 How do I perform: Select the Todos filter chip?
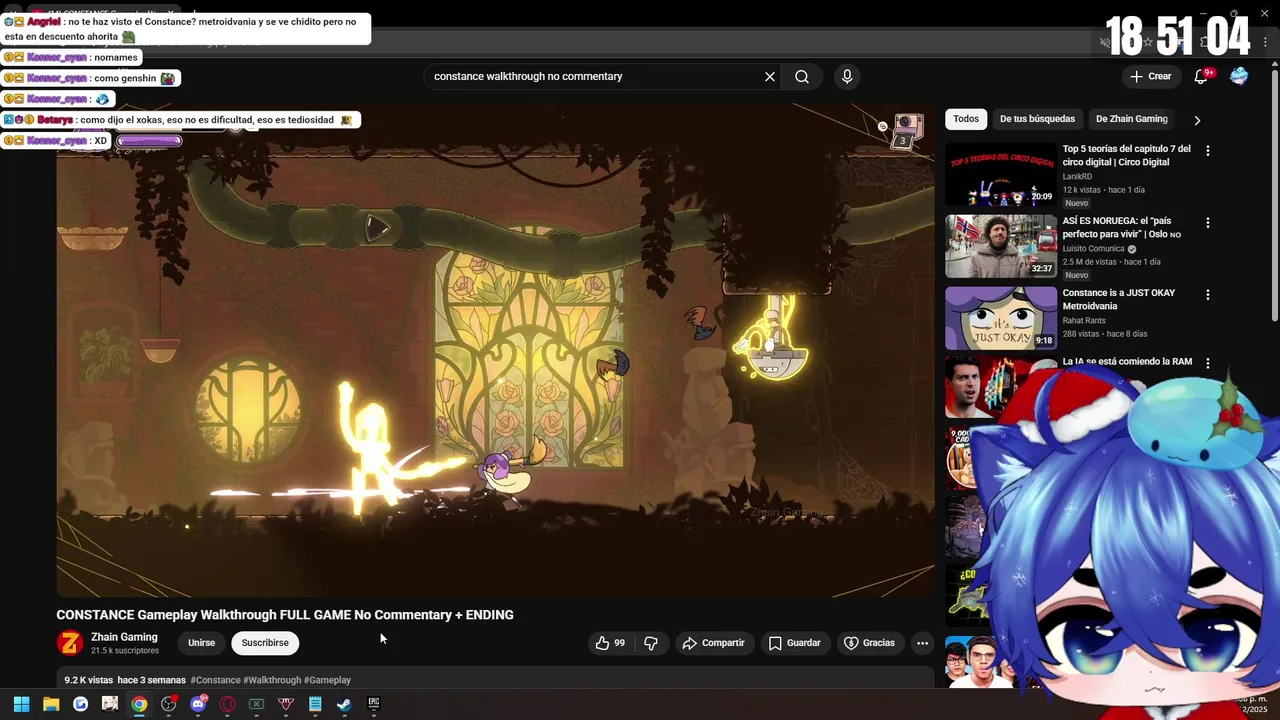point(966,119)
